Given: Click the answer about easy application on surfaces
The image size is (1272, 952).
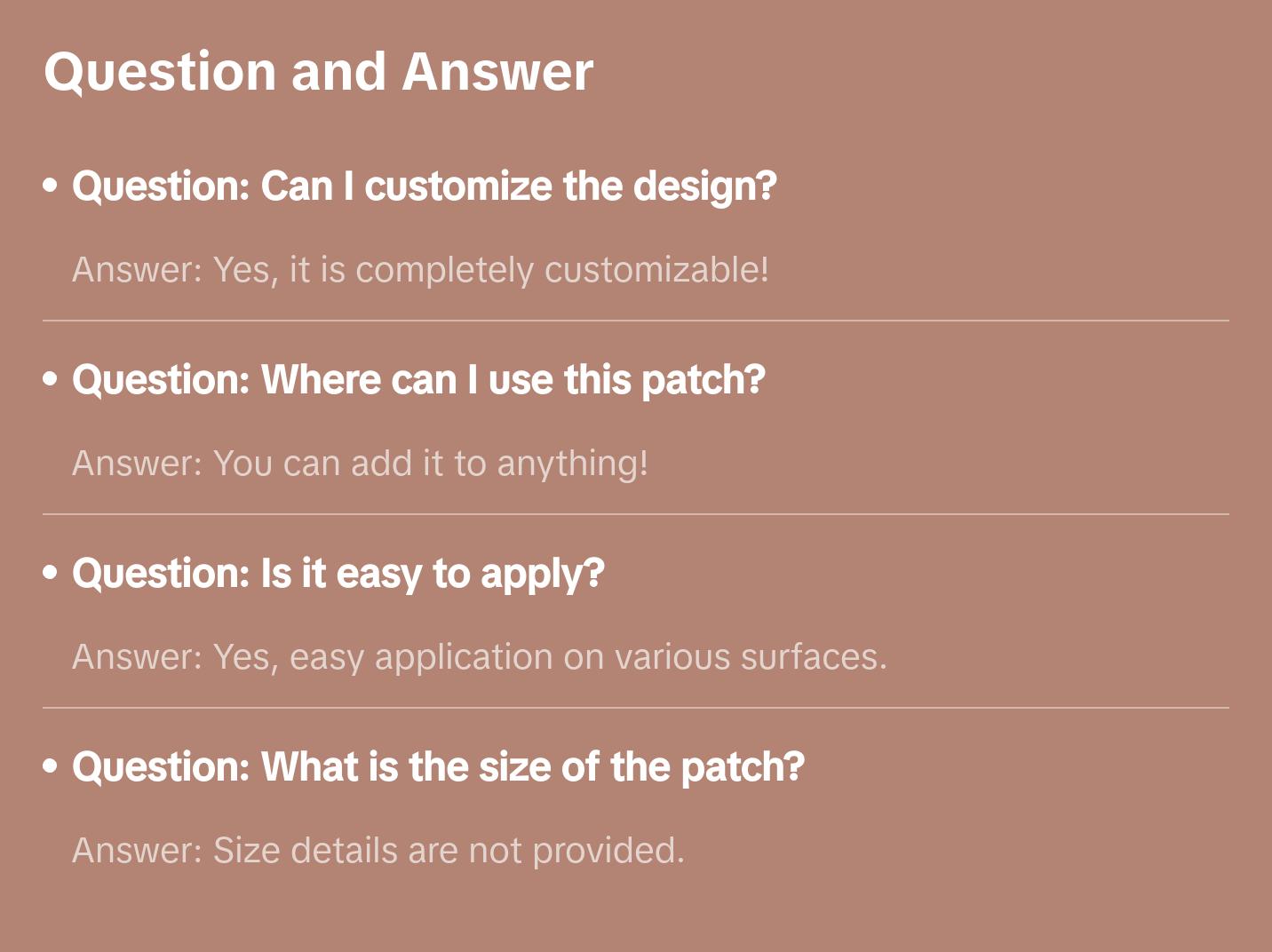Looking at the screenshot, I should 480,657.
